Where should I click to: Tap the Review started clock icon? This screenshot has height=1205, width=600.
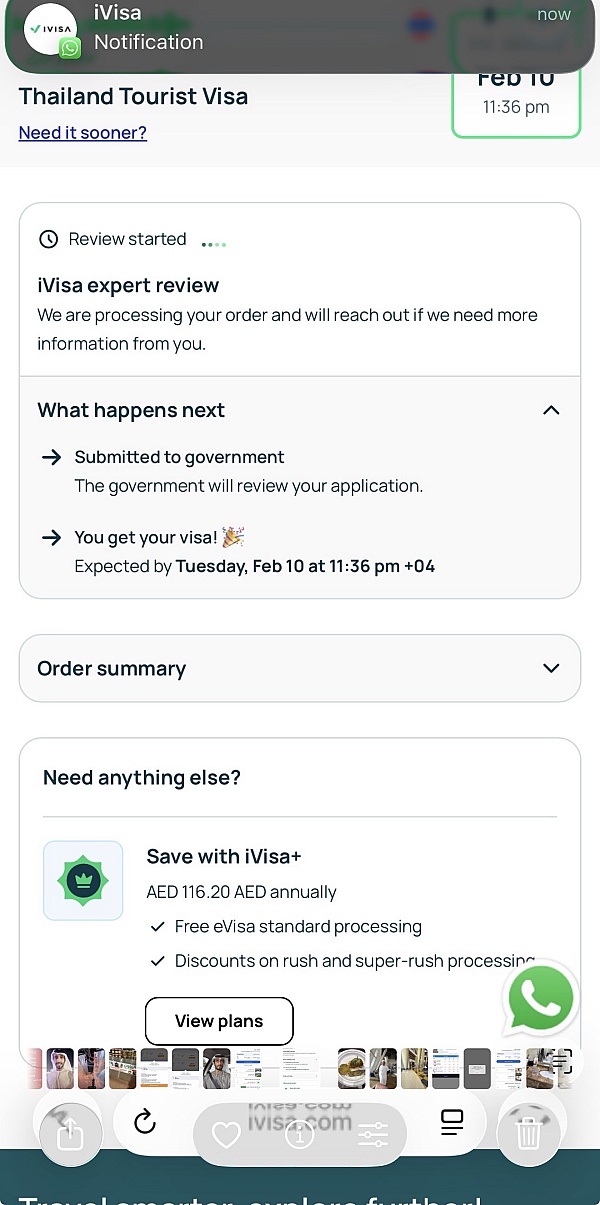48,239
